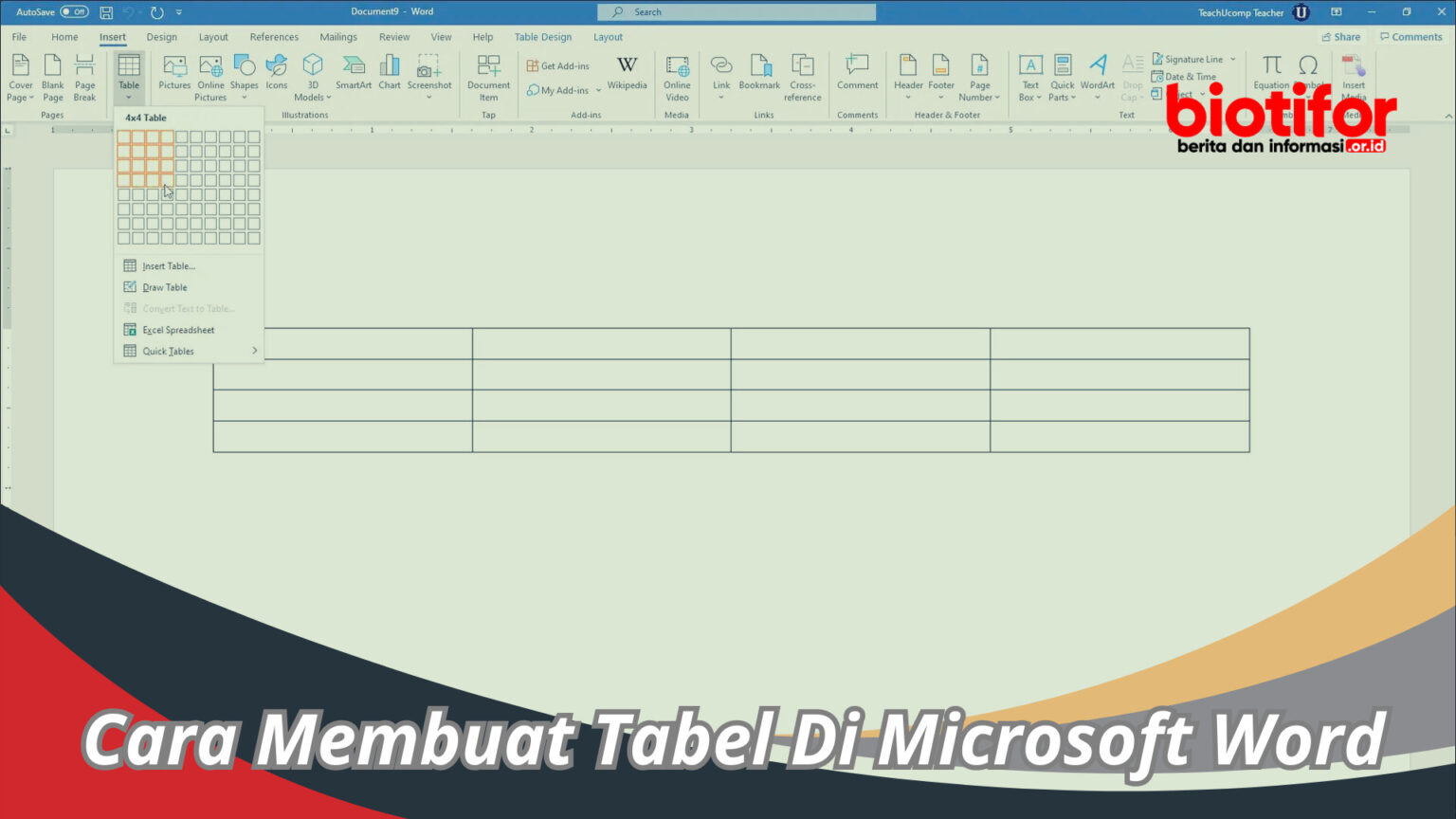Select Draw Table from the dropdown
Image resolution: width=1456 pixels, height=819 pixels.
point(164,286)
